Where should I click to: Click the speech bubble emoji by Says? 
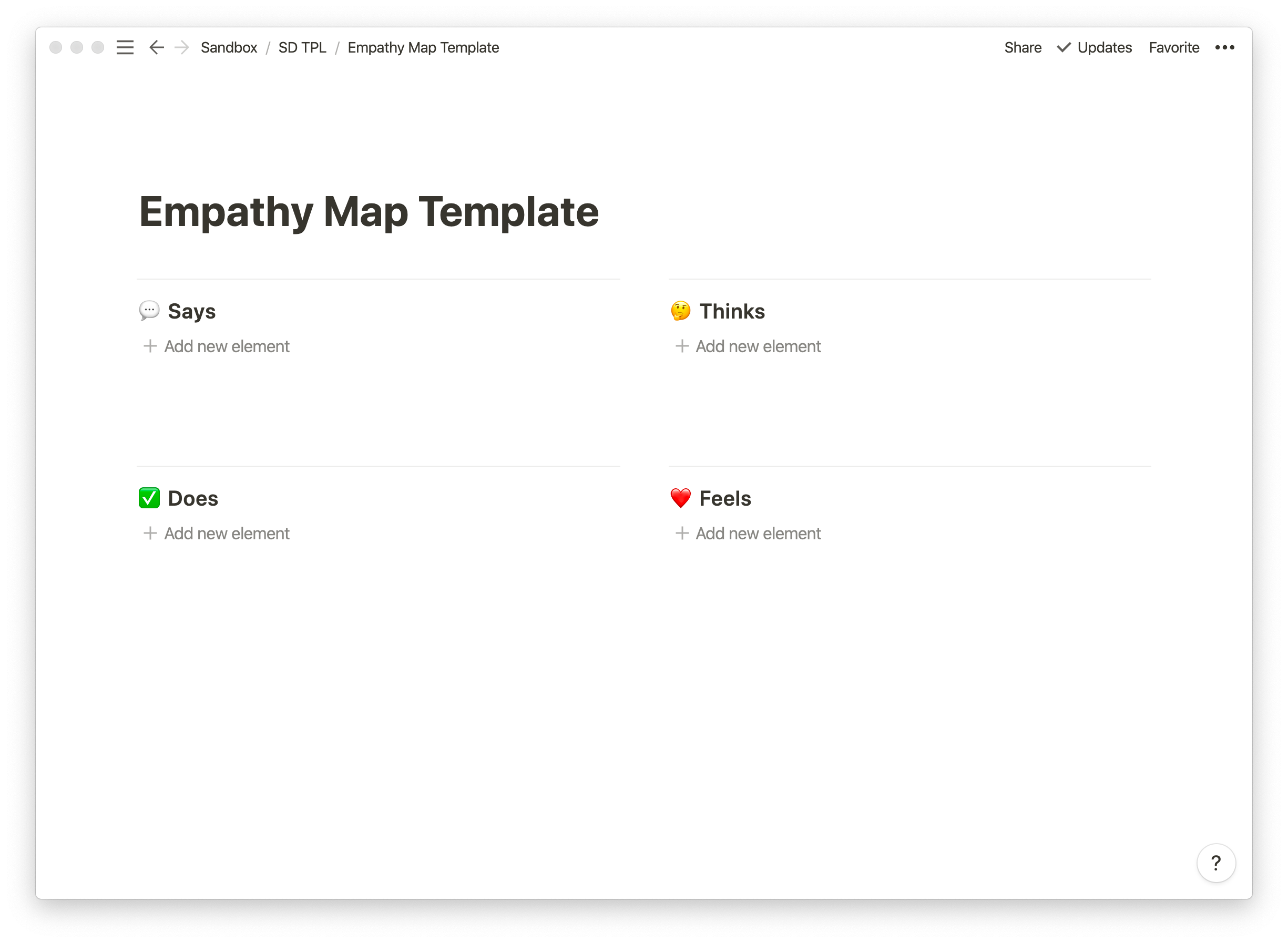149,311
